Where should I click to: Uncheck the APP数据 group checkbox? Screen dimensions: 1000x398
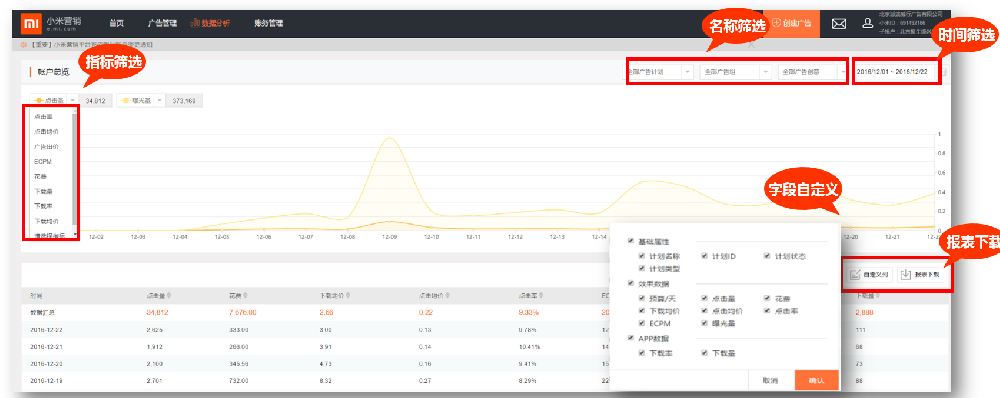631,338
